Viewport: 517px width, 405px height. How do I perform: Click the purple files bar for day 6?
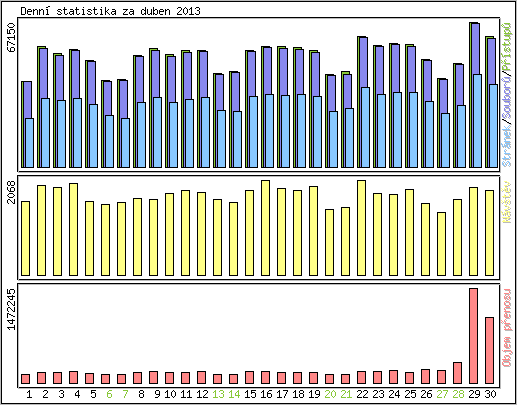coord(108,98)
